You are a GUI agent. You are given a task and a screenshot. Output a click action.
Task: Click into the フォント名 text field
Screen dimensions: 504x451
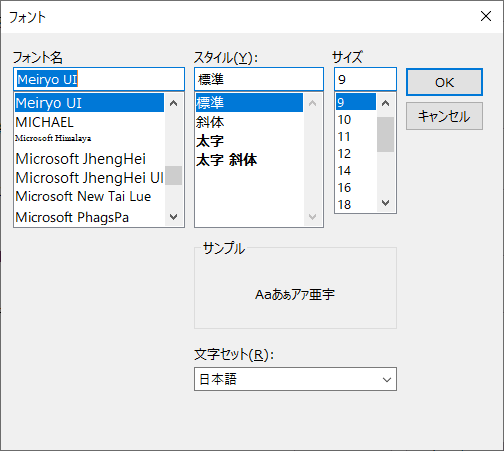[99, 79]
